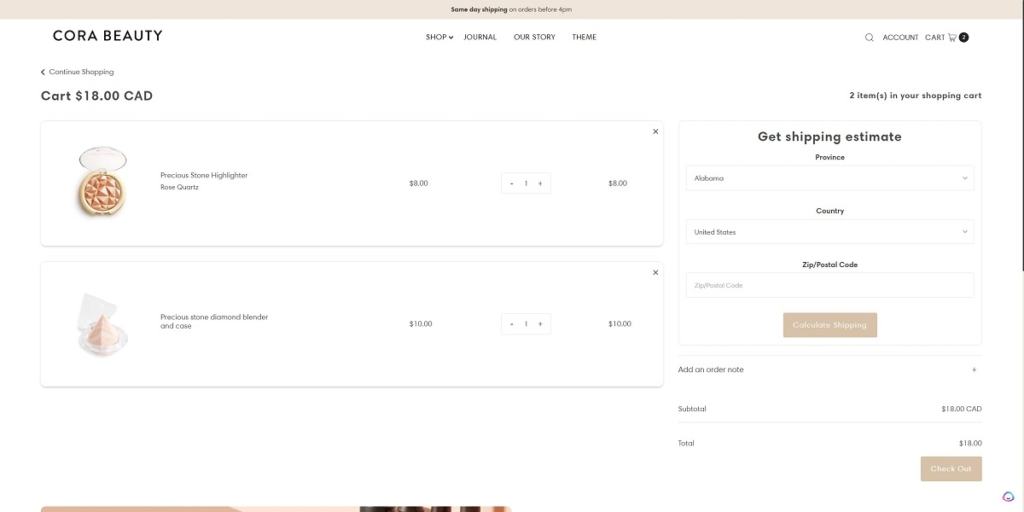Image resolution: width=1024 pixels, height=512 pixels.
Task: Increase Precious Stone Highlighter quantity with plus
Action: tap(540, 183)
